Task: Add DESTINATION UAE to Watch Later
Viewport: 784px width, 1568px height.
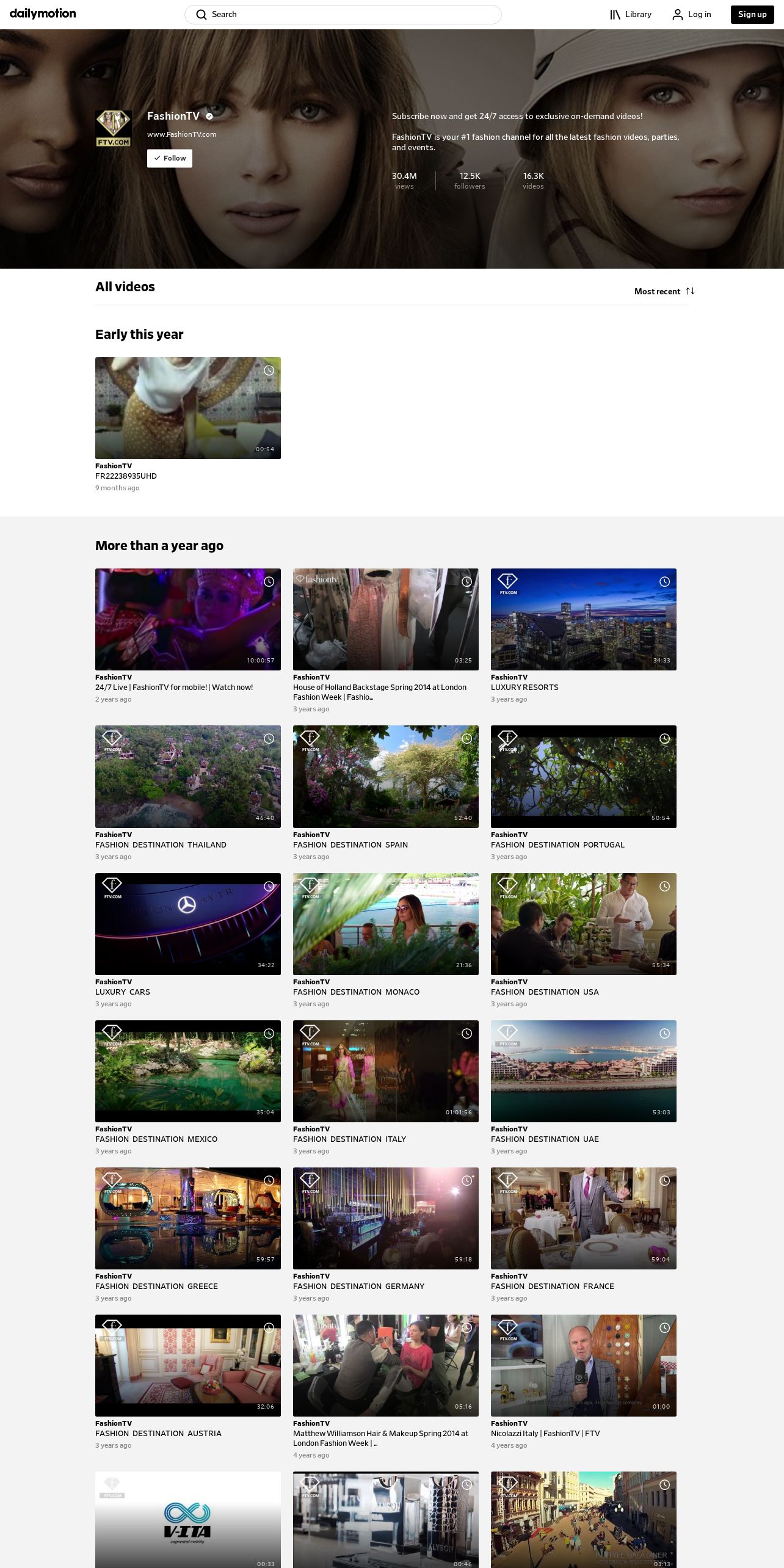Action: pyautogui.click(x=664, y=1034)
